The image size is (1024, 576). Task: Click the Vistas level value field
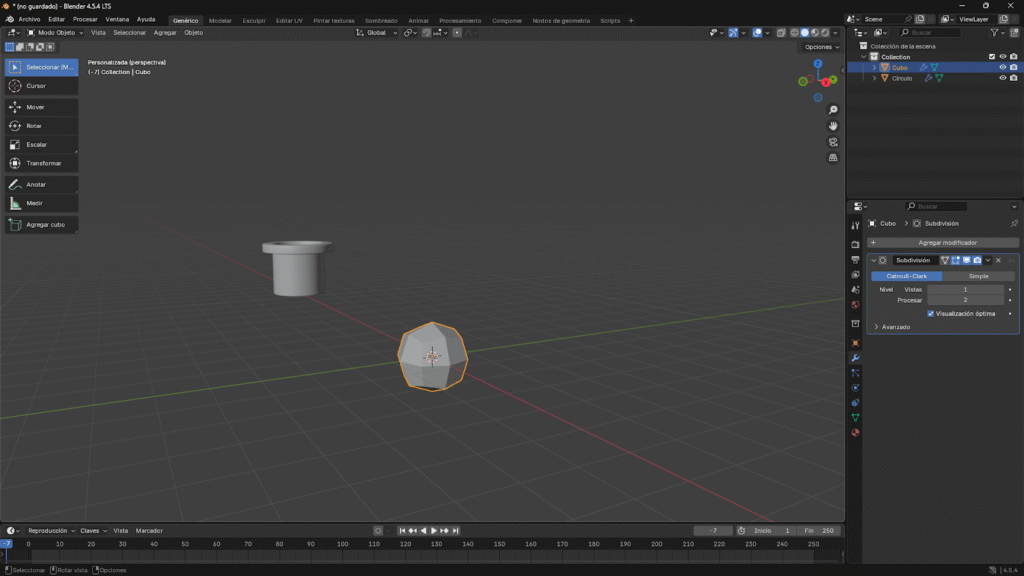click(964, 289)
